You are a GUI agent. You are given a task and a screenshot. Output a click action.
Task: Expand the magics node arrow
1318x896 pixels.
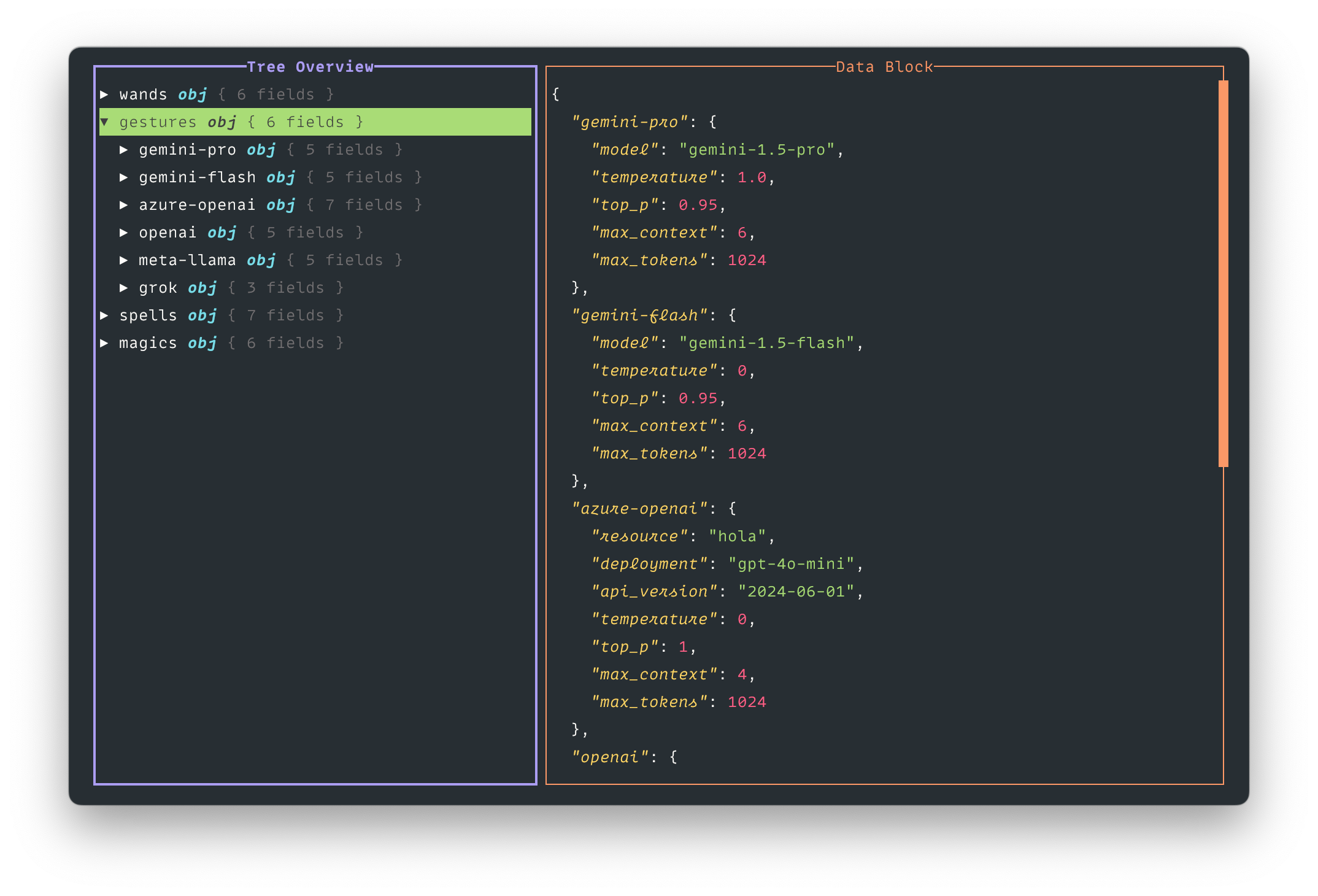[104, 343]
